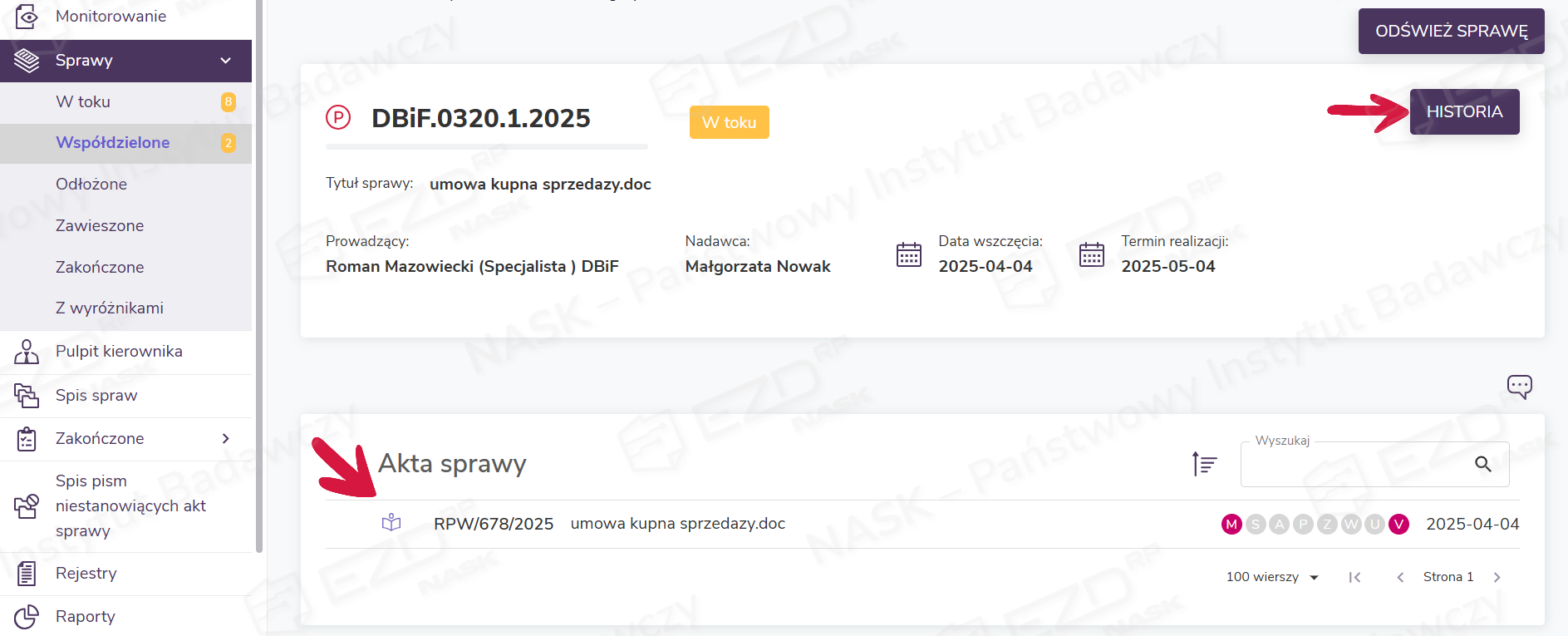Click into the Wyszukaj search field
Image resolution: width=1568 pixels, height=636 pixels.
point(1354,465)
